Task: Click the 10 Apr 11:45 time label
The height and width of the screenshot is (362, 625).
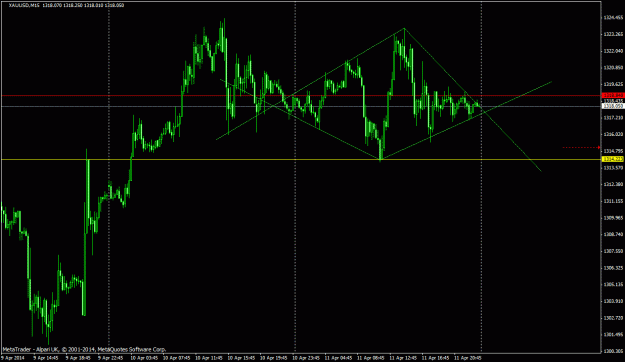Action: pos(209,358)
